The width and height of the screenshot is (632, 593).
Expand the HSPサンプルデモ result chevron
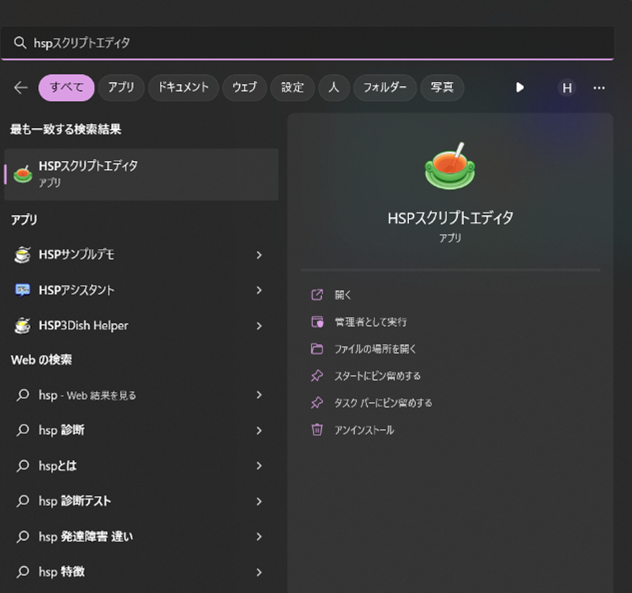[259, 255]
